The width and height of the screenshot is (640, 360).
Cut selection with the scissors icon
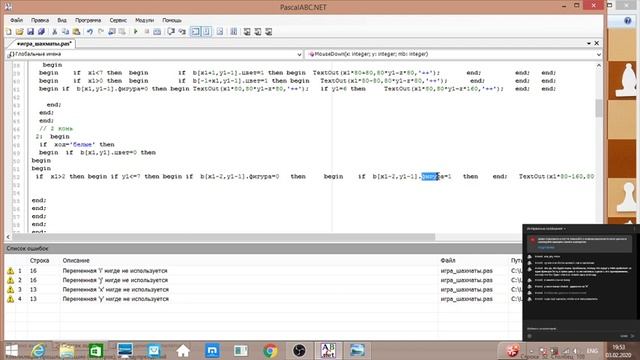pos(54,31)
